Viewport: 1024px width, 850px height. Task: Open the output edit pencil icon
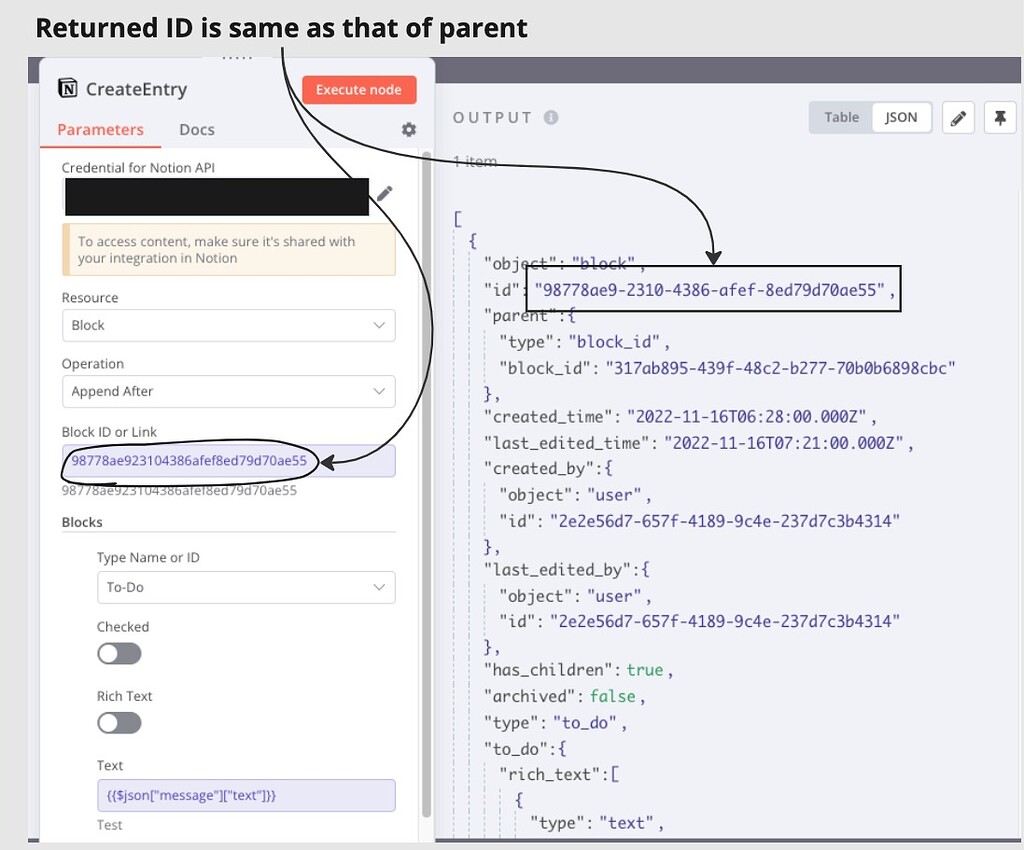point(958,117)
